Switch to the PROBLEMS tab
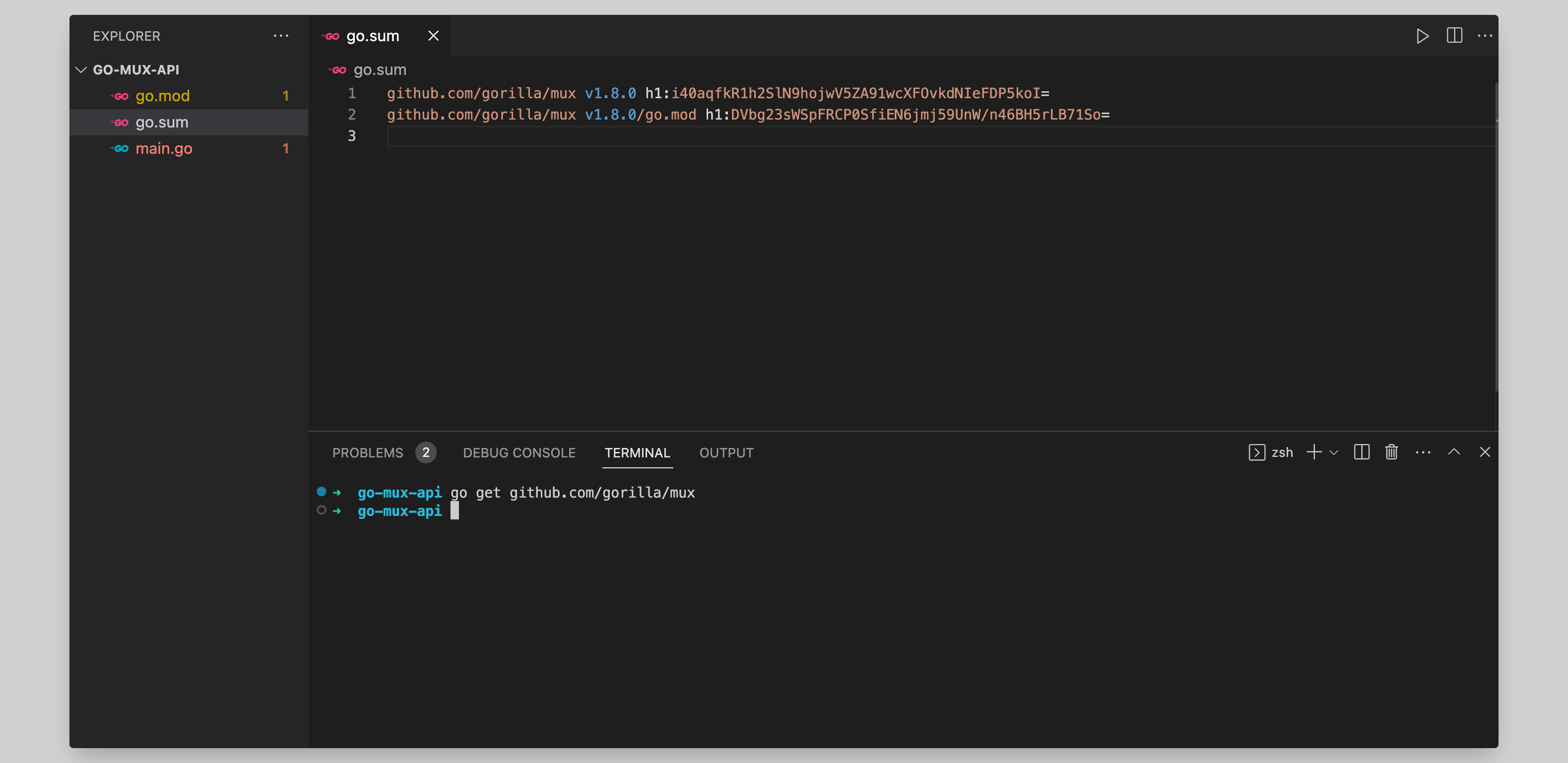This screenshot has height=763, width=1568. (x=367, y=452)
